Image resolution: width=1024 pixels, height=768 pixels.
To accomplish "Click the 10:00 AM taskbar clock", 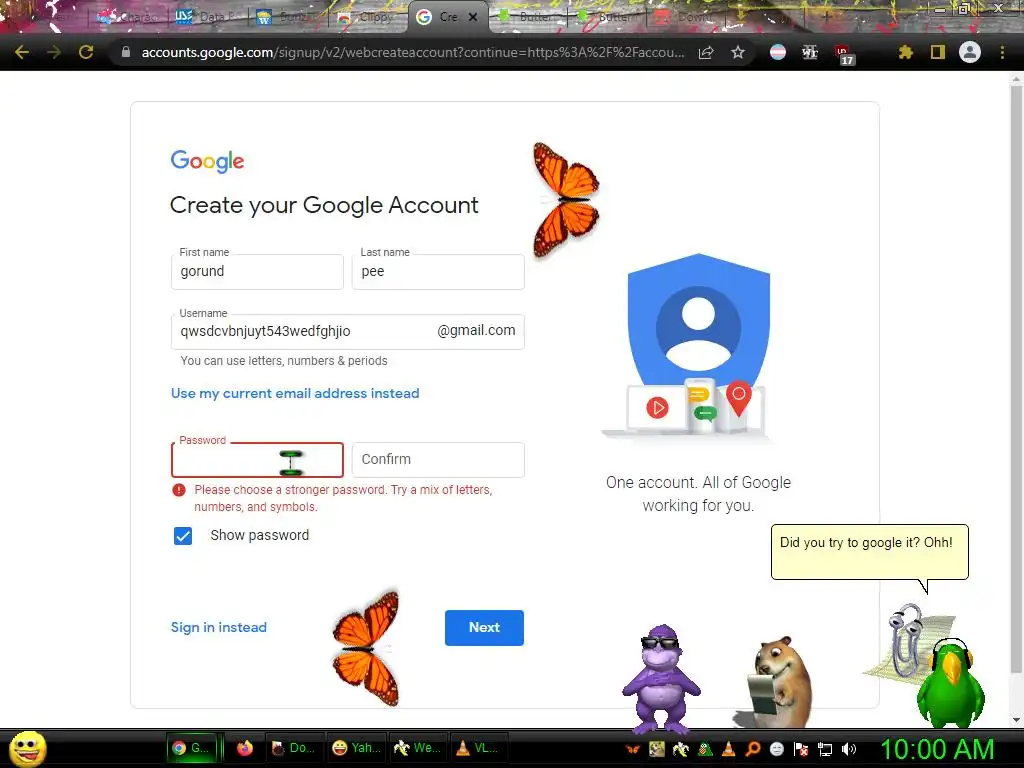I will 937,749.
